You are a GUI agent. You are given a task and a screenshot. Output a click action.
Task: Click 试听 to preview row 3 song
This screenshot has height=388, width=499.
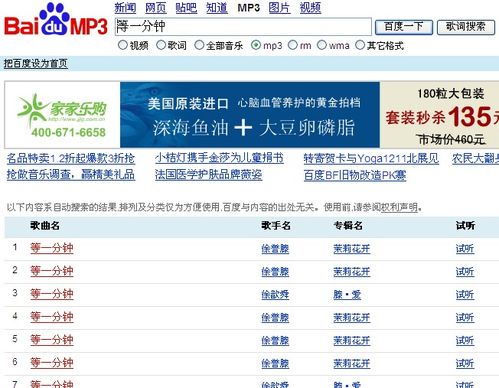465,295
